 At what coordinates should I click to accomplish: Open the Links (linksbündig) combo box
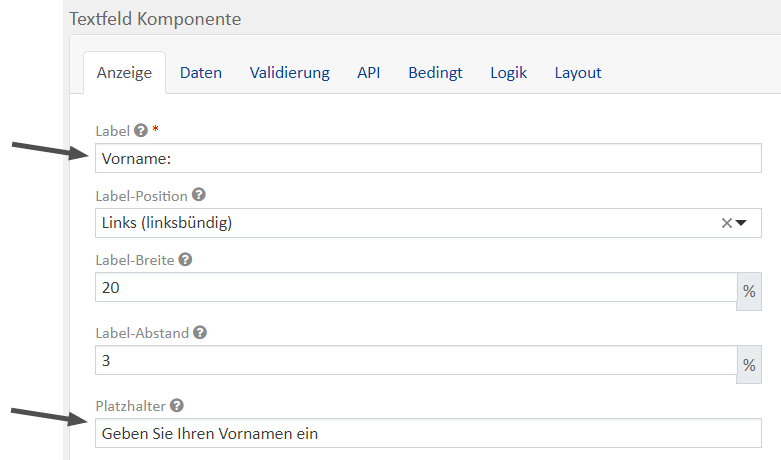tap(400, 223)
